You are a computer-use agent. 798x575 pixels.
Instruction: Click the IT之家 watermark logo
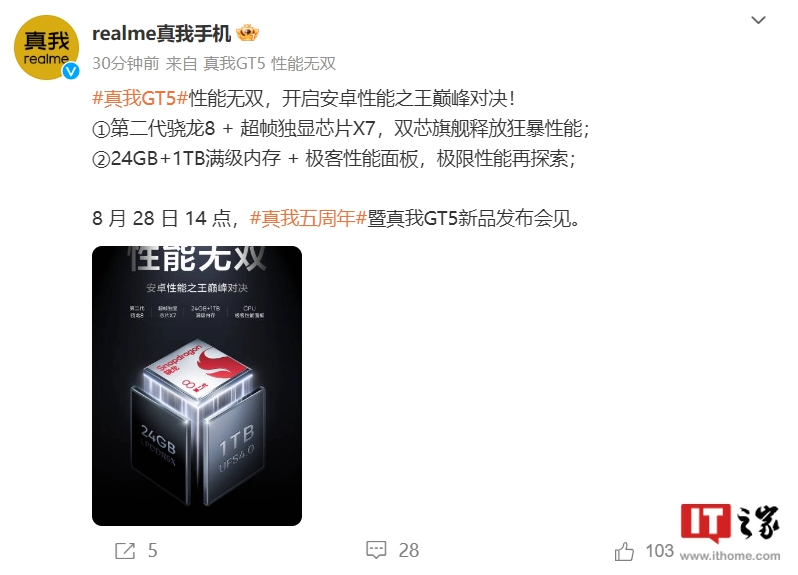point(730,523)
